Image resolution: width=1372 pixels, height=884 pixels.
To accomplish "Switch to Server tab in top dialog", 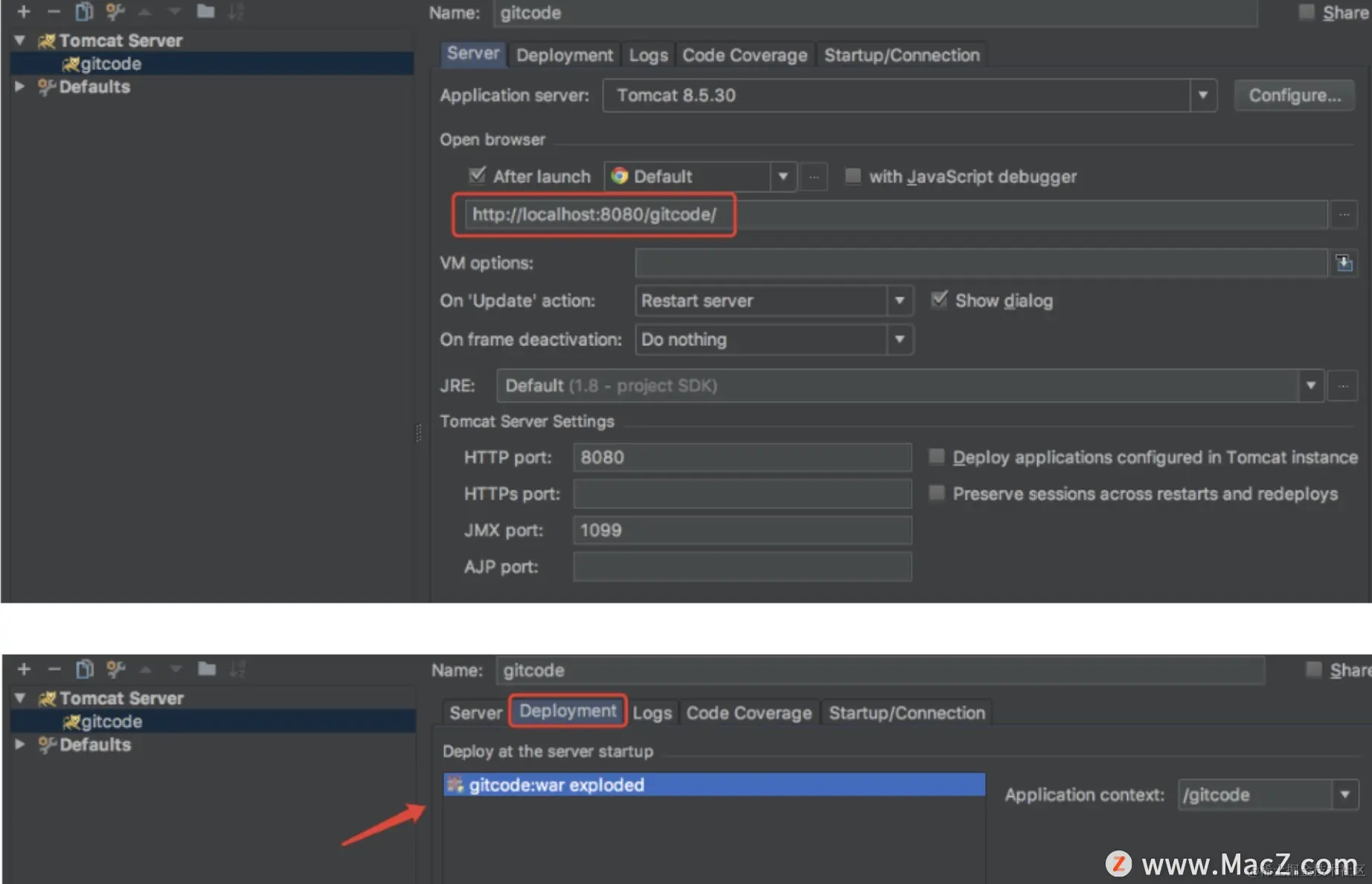I will [x=473, y=54].
